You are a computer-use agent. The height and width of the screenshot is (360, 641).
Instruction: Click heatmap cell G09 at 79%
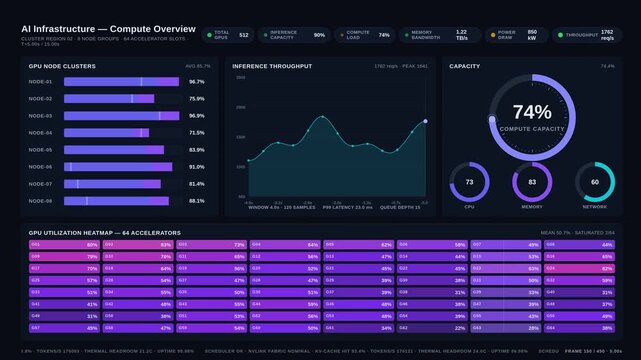coord(64,257)
